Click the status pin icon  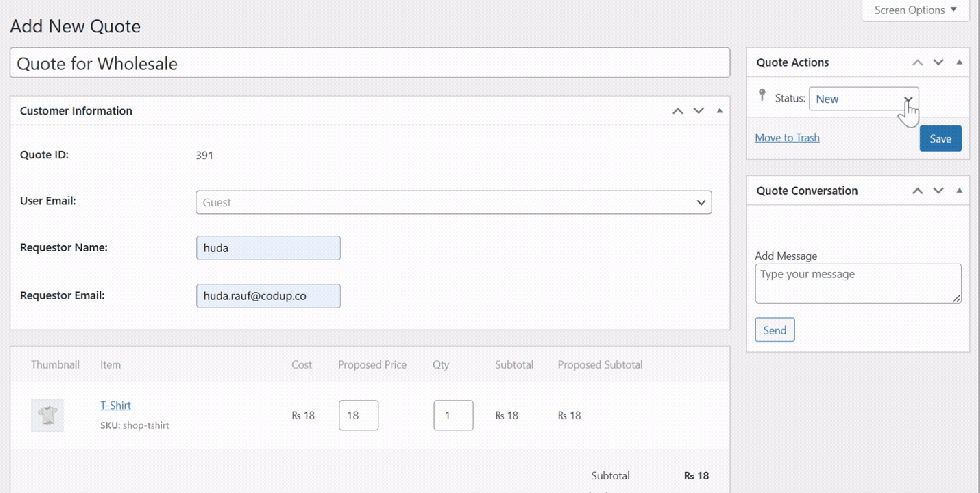coord(762,97)
